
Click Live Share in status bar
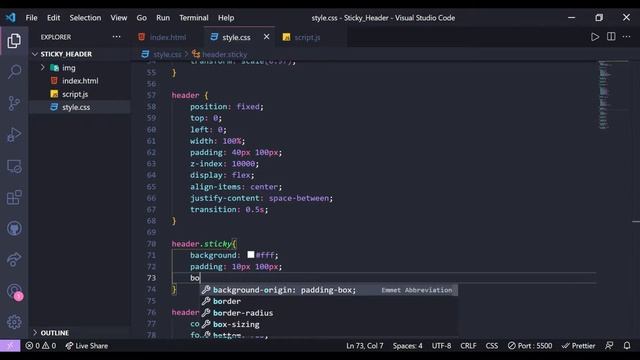click(x=87, y=346)
